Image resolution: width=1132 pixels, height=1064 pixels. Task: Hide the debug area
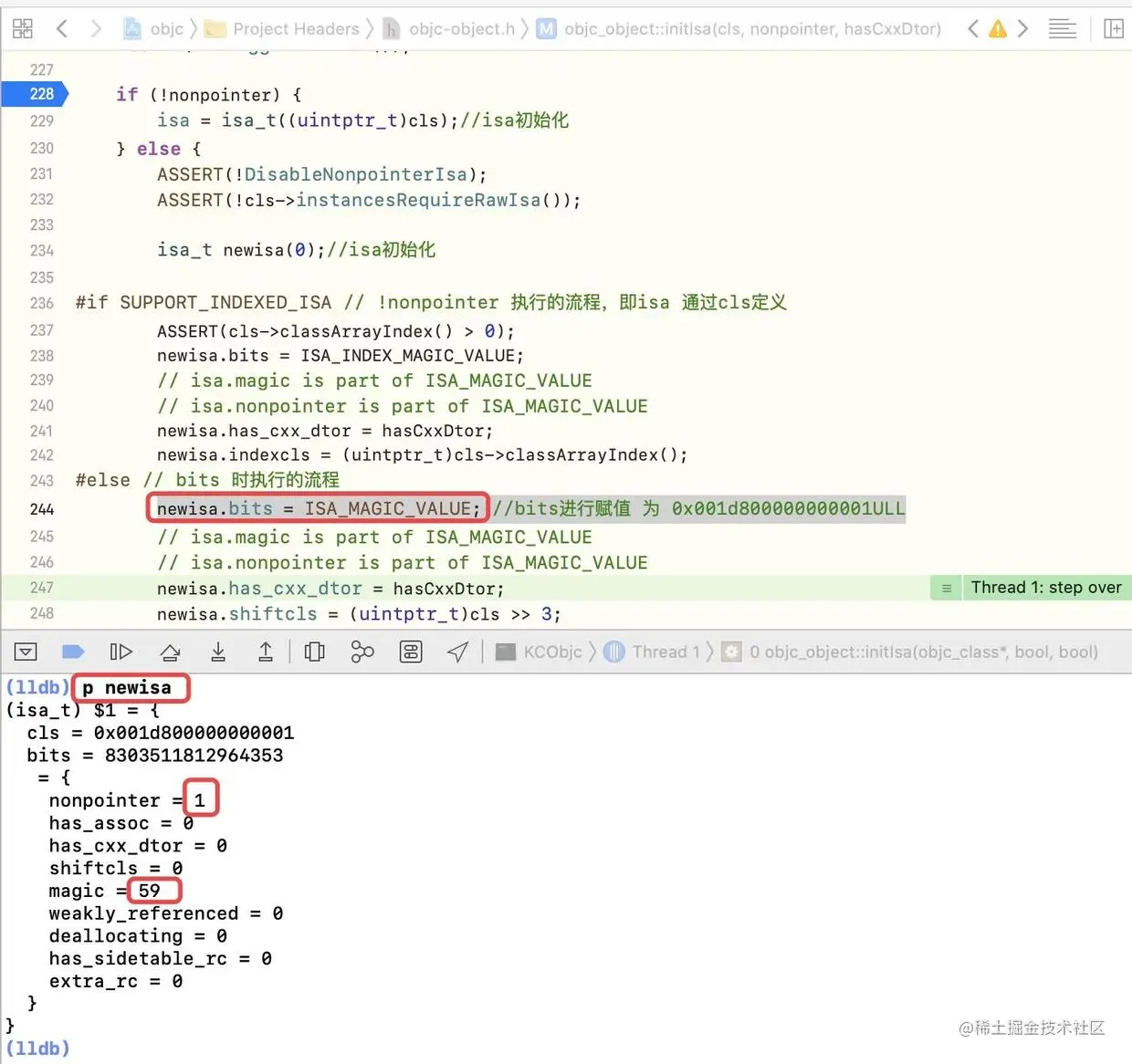26,652
